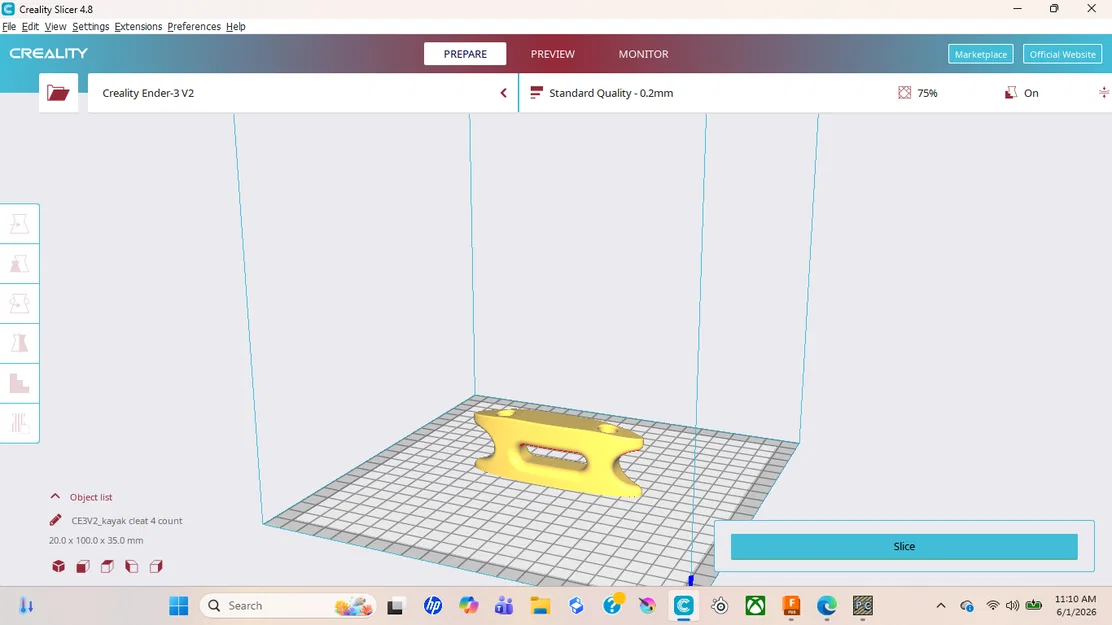Open the View menu
The height and width of the screenshot is (625, 1112).
(x=55, y=26)
